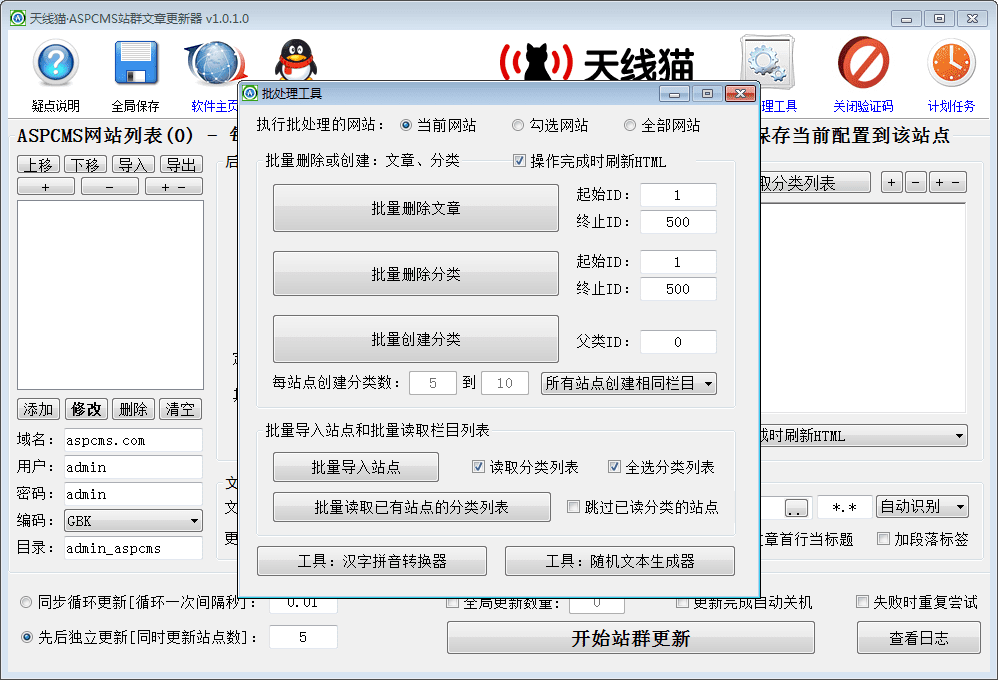Click 上移 button in site list
The height and width of the screenshot is (680, 998).
point(38,165)
